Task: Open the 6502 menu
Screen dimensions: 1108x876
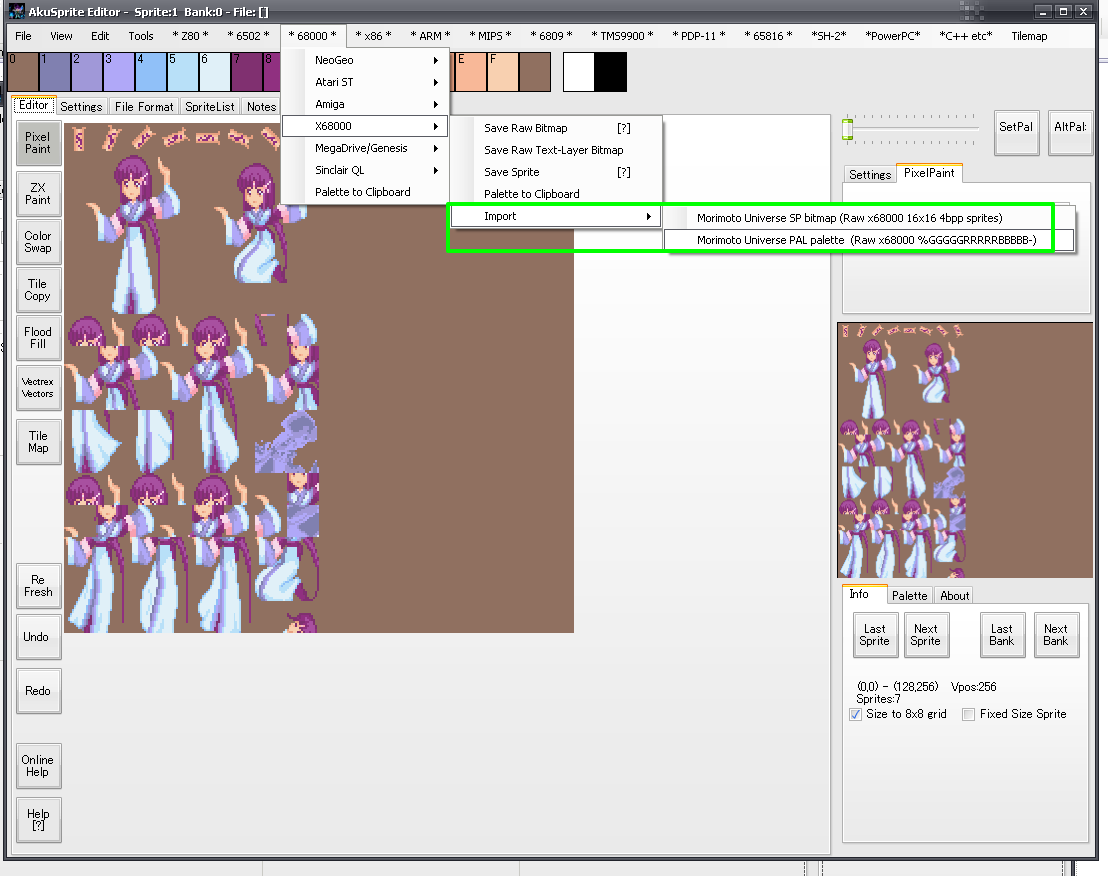Action: coord(248,36)
